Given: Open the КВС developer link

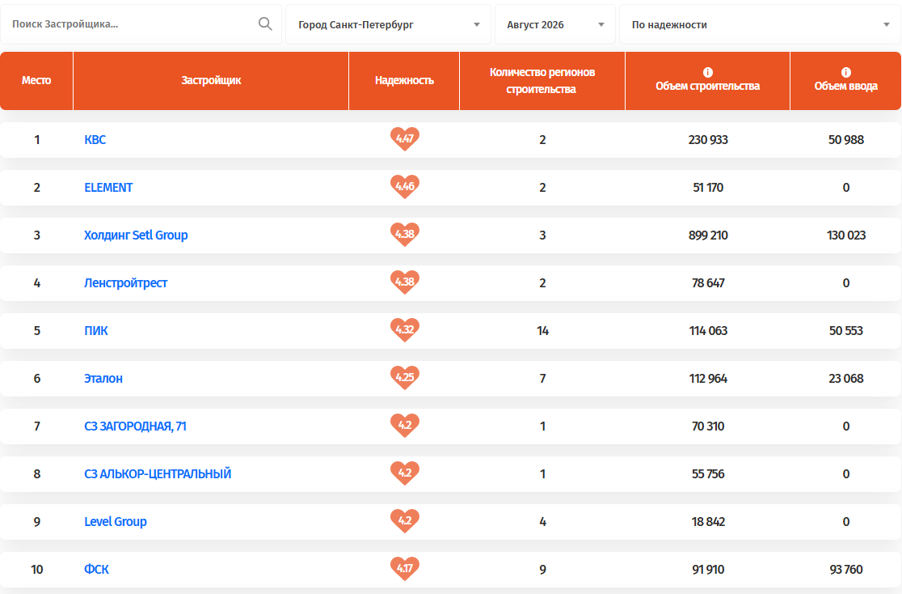Looking at the screenshot, I should click(95, 140).
